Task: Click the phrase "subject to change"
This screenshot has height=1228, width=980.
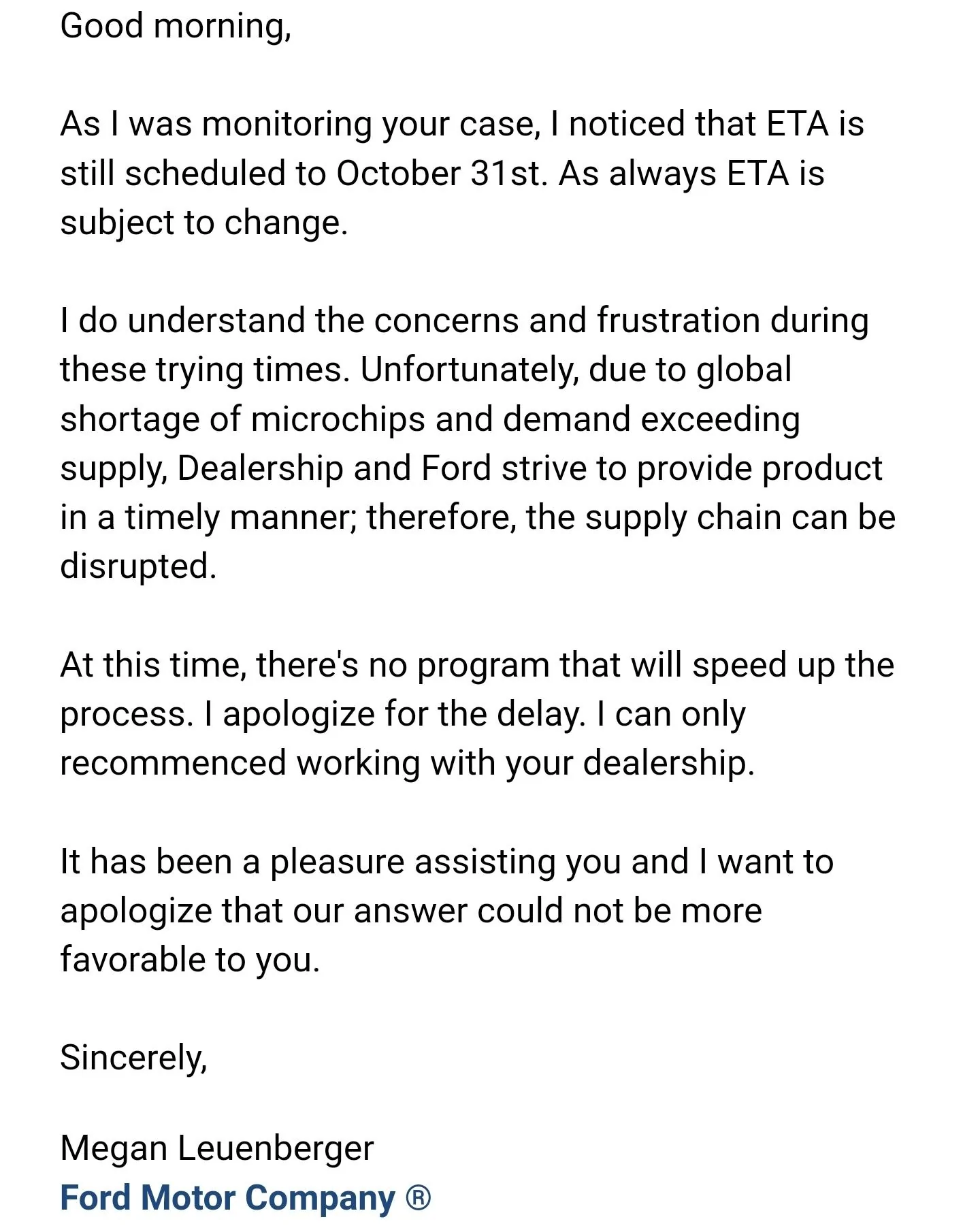Action: pos(203,223)
